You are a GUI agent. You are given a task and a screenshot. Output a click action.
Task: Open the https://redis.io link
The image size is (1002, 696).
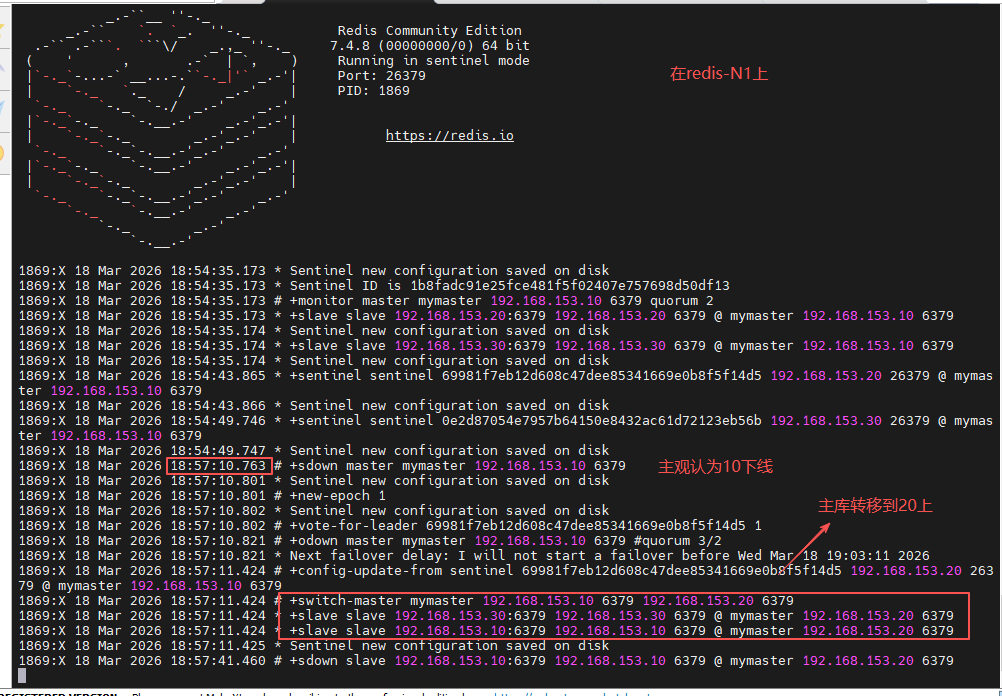[449, 135]
